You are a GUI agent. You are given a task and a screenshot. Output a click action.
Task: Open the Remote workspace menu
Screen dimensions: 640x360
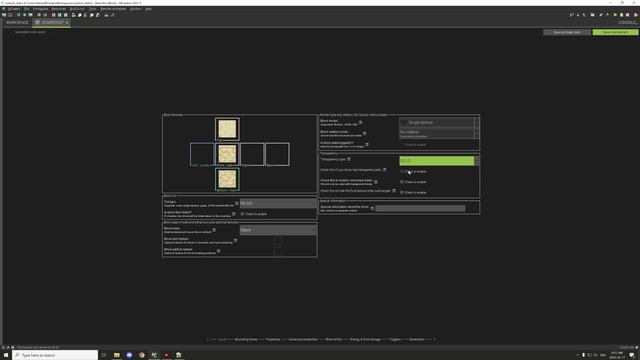(x=113, y=9)
